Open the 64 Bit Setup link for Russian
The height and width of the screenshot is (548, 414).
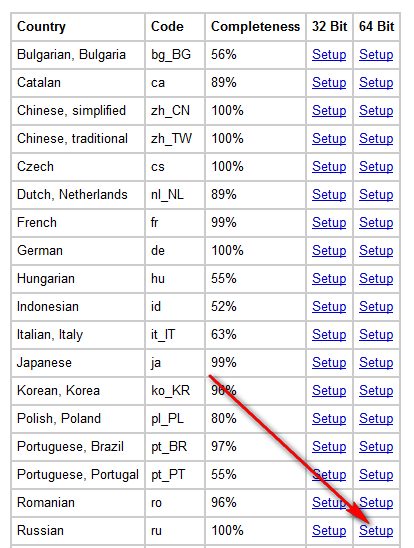376,531
